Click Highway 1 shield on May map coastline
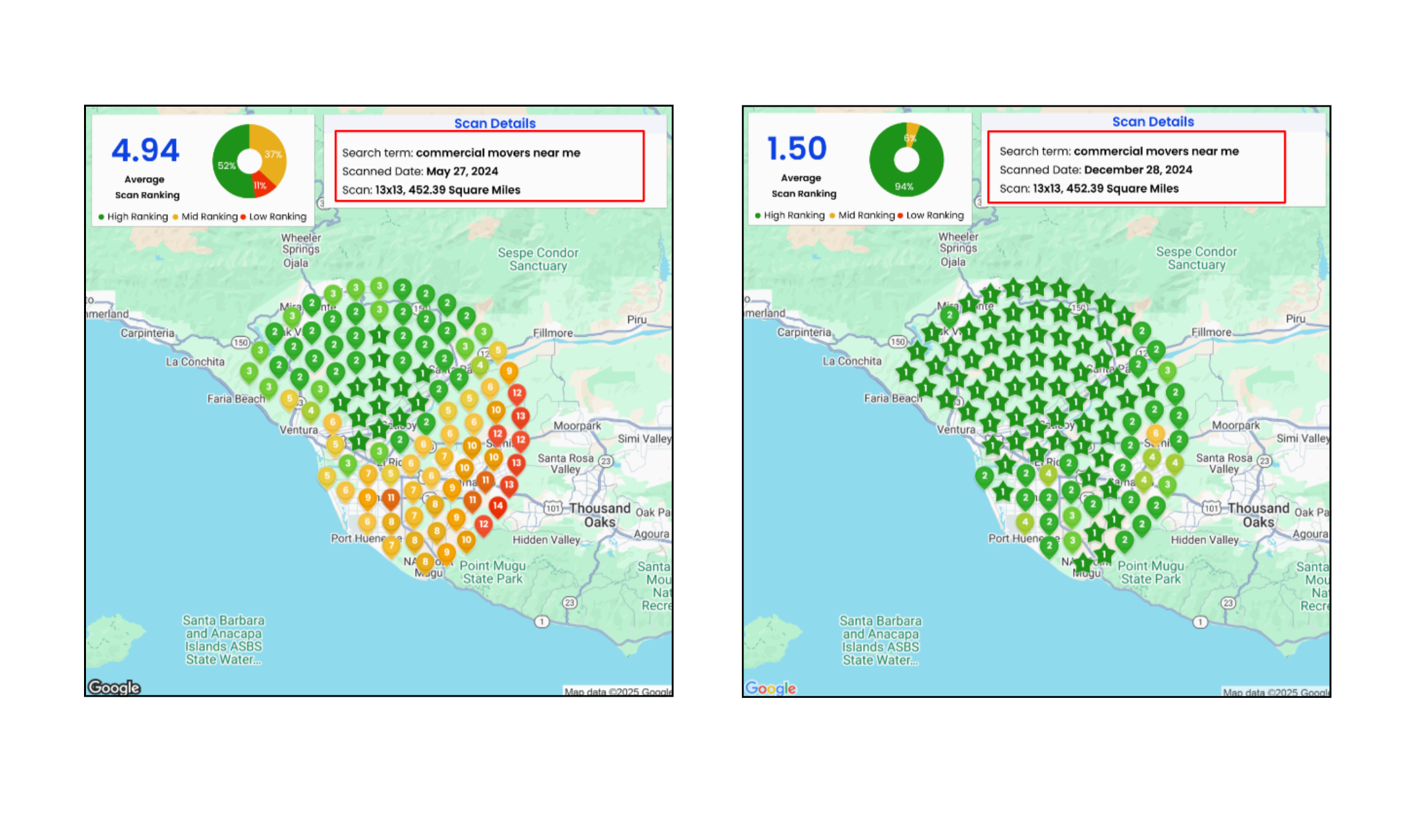 coord(542,622)
